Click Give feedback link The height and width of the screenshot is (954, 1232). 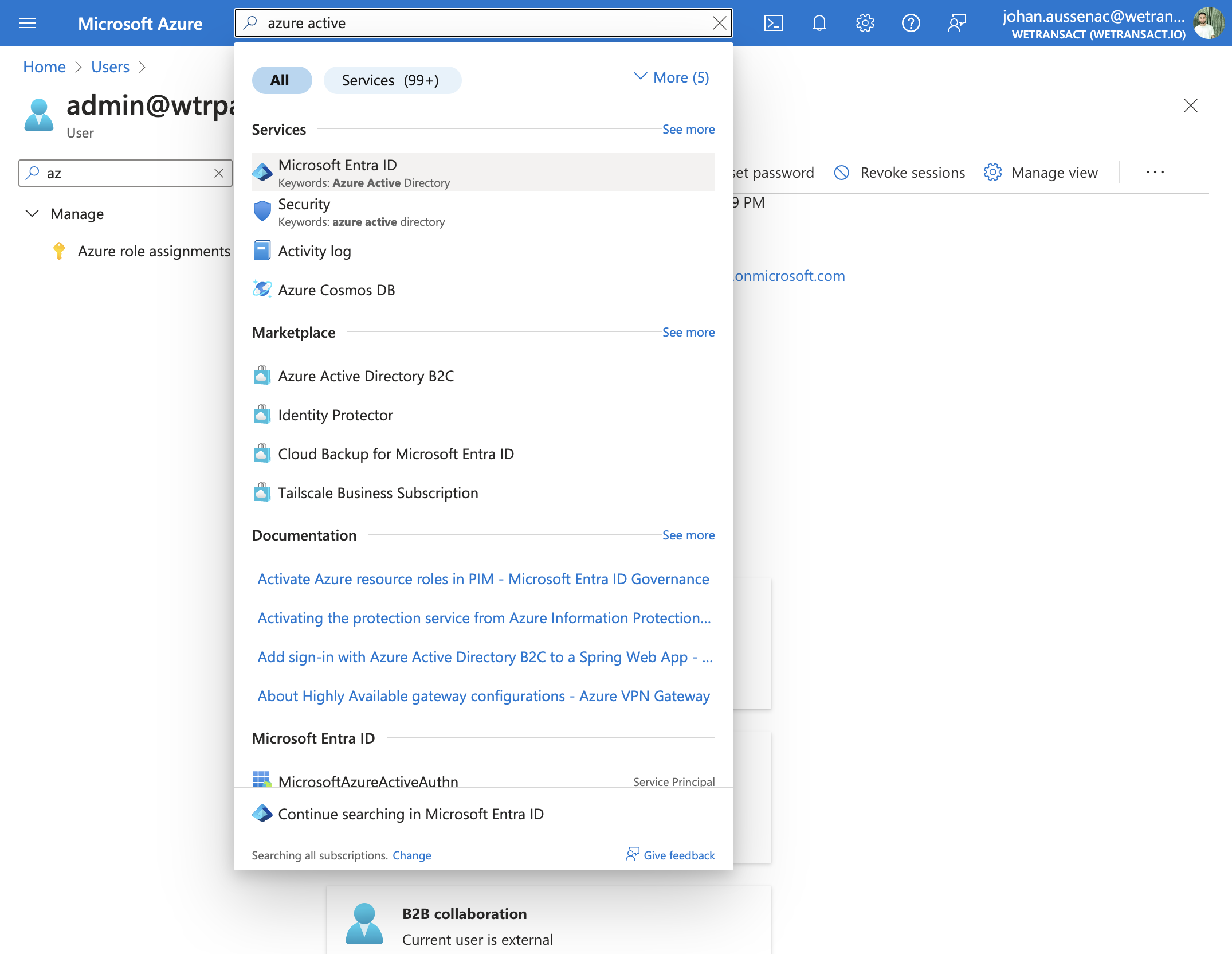670,855
